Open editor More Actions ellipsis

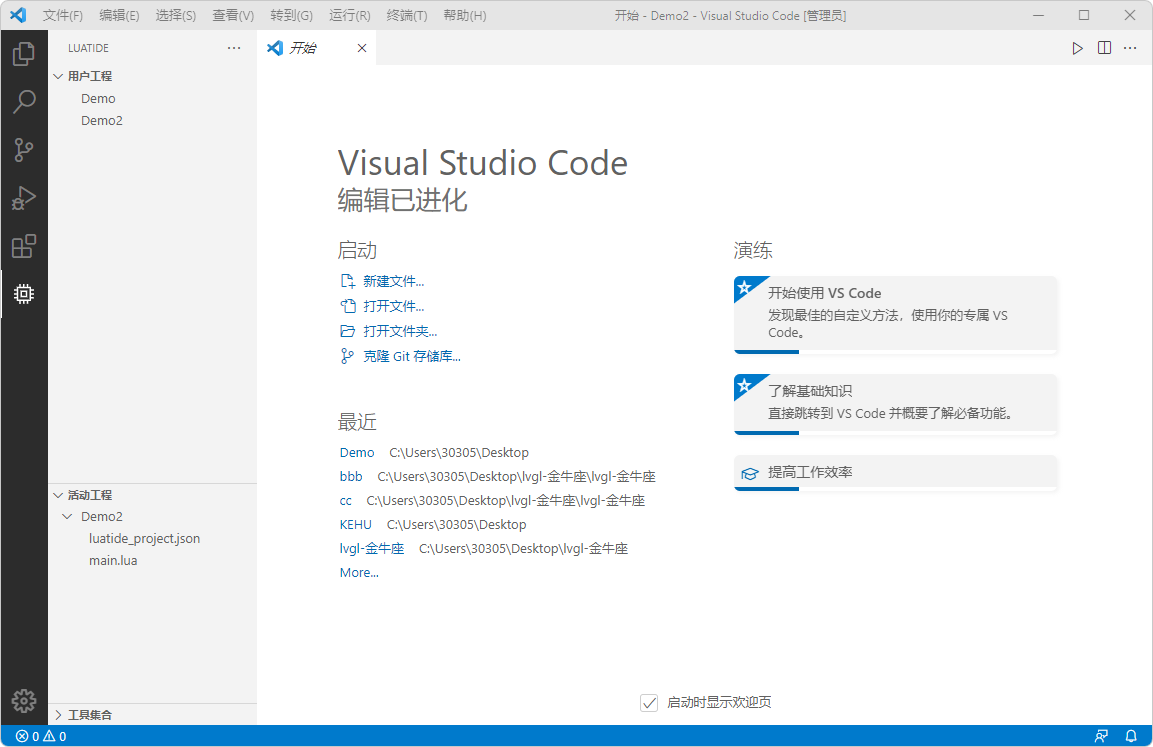click(x=1130, y=48)
